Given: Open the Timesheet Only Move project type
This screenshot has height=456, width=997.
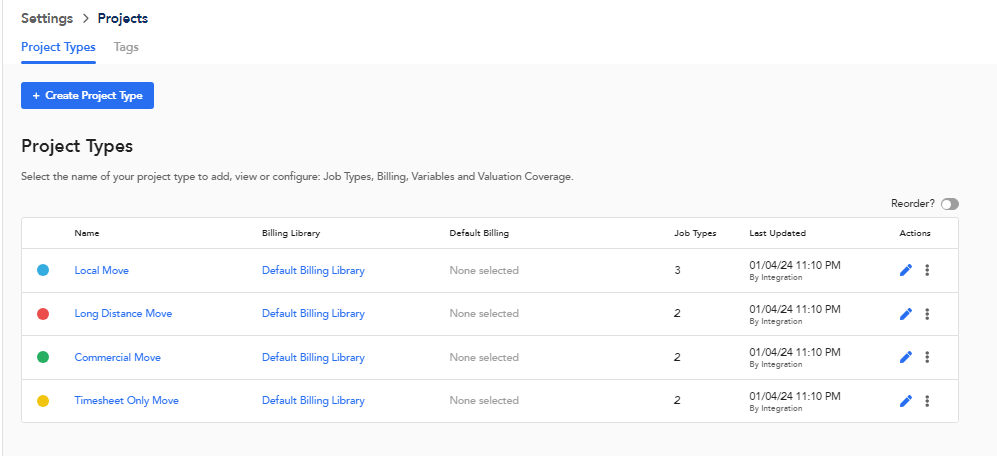Looking at the screenshot, I should 127,401.
